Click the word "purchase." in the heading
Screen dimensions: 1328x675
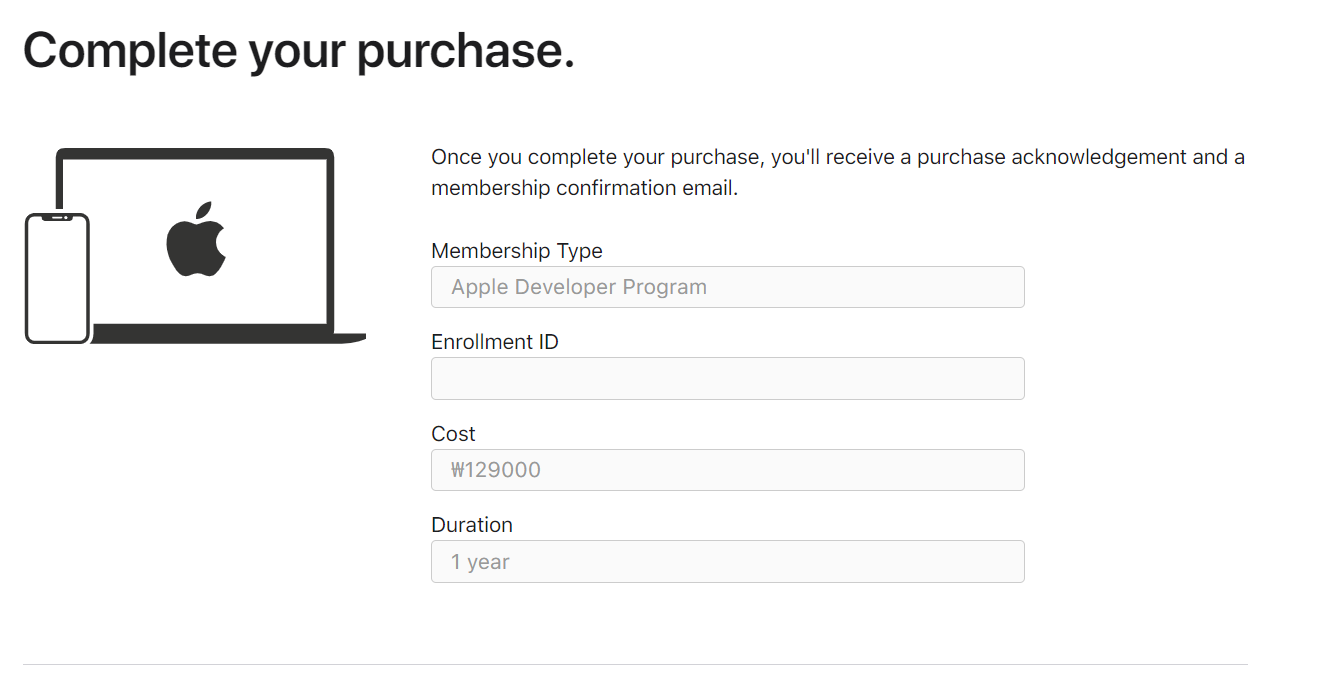(466, 52)
